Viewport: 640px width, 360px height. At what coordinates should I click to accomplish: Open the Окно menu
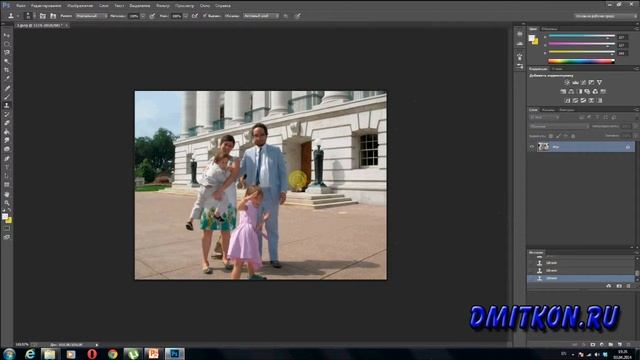205,6
